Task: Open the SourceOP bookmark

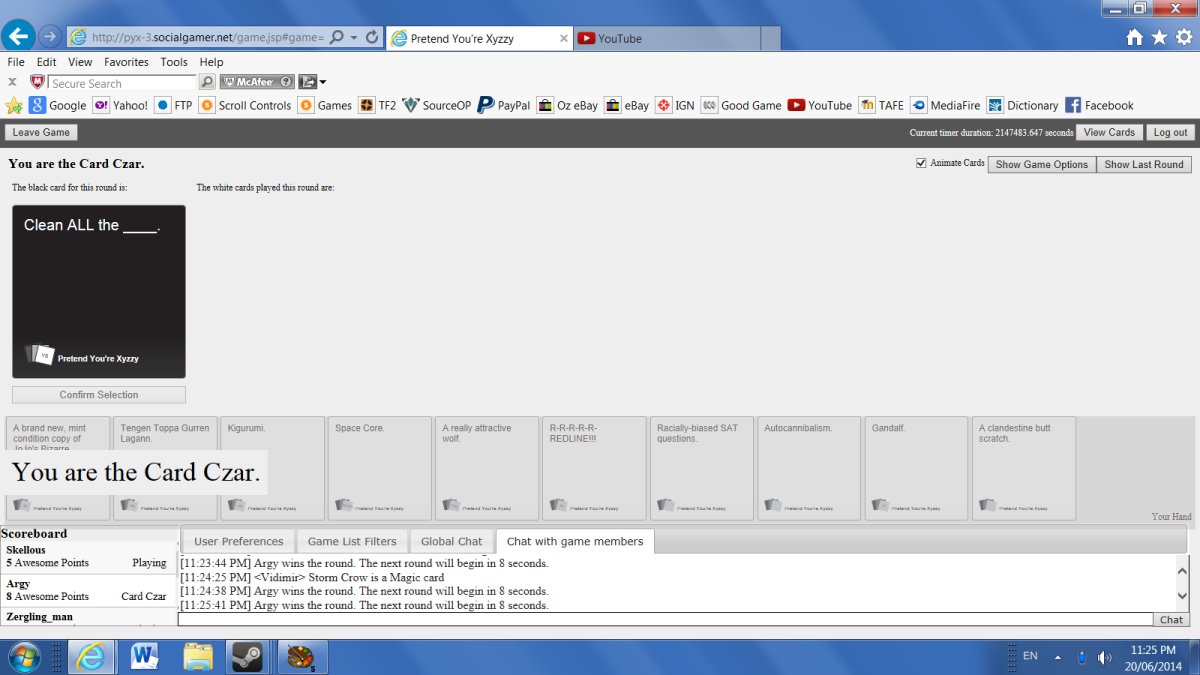Action: coord(437,105)
